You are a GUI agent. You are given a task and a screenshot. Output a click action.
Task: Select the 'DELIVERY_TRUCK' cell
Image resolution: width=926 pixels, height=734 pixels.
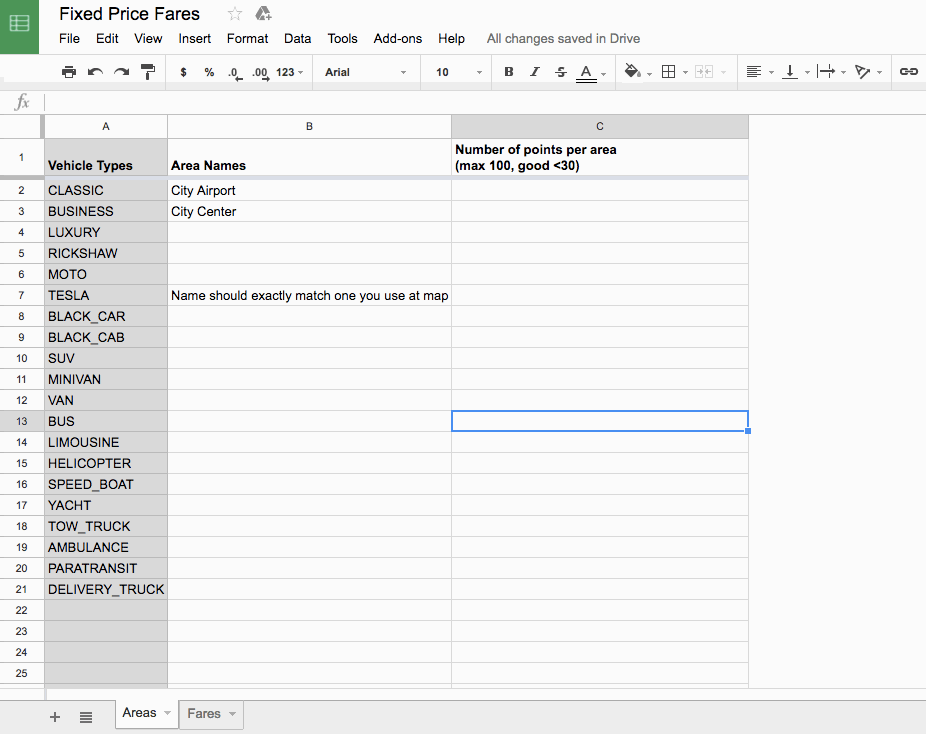pos(106,589)
